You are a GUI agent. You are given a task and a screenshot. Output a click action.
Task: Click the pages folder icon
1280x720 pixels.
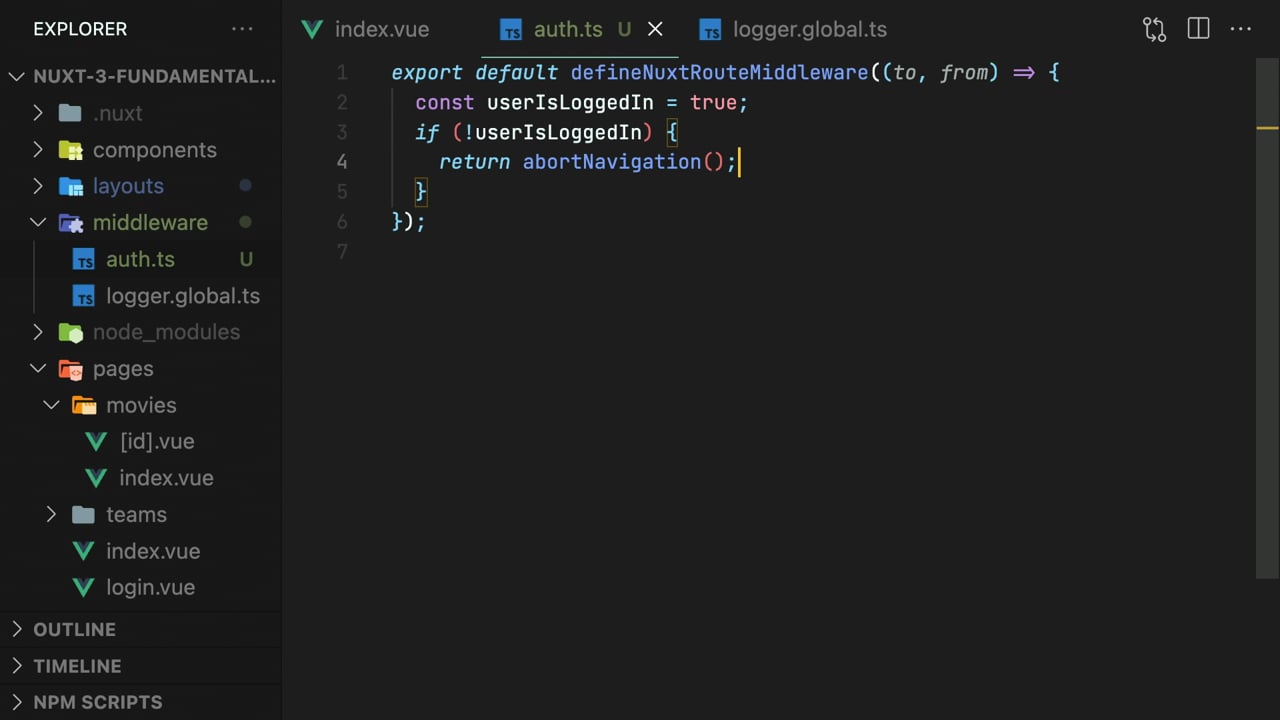(70, 368)
